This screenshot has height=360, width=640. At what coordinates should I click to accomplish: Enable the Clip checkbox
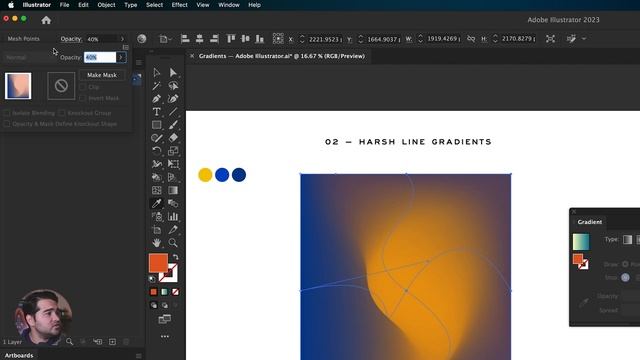tap(83, 87)
